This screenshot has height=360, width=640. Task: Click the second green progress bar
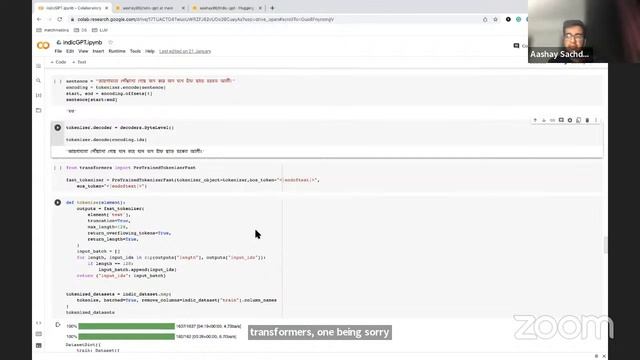pyautogui.click(x=126, y=336)
